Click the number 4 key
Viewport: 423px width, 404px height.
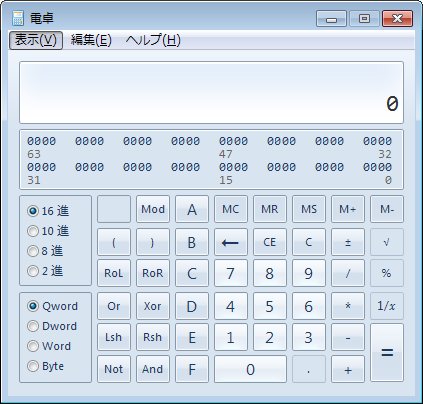click(x=231, y=306)
